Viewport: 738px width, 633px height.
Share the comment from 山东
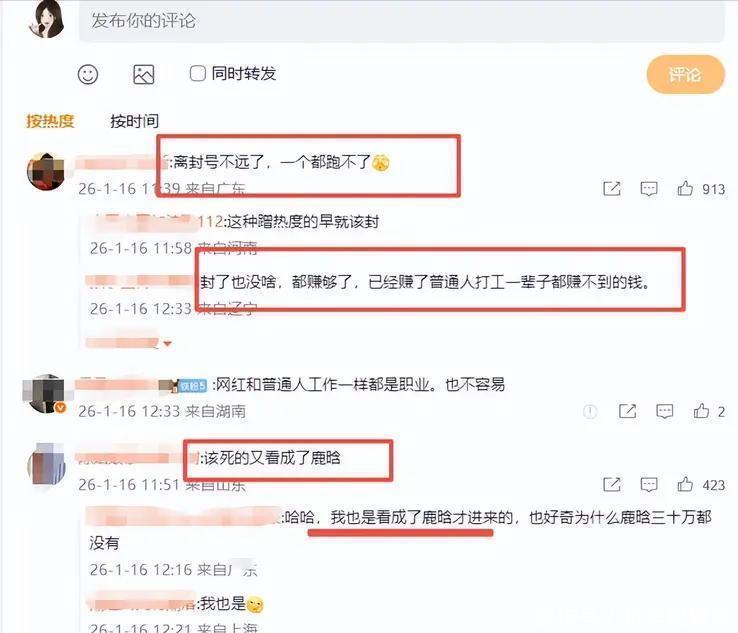pos(612,484)
